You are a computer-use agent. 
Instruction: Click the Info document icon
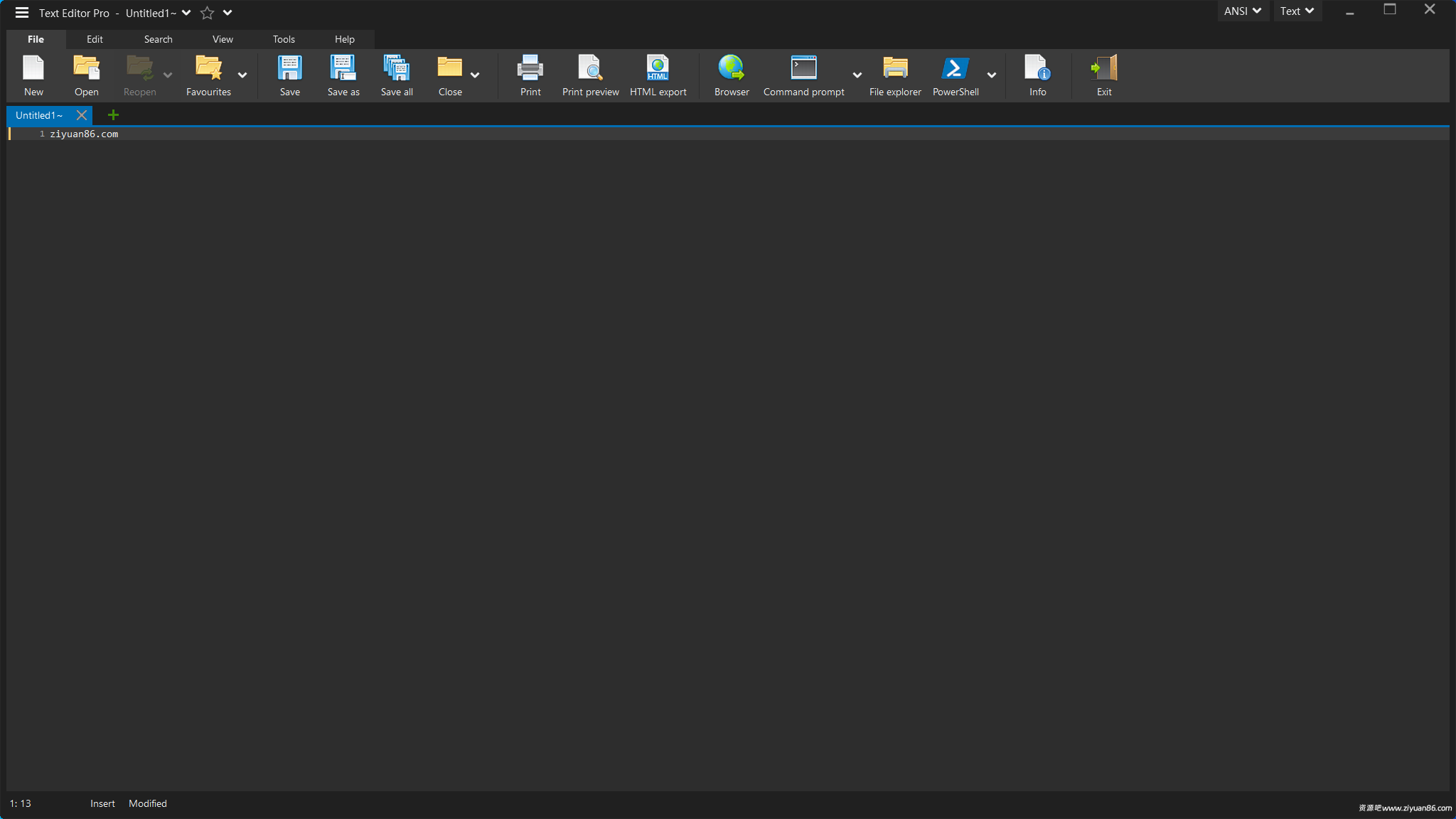pos(1037,69)
